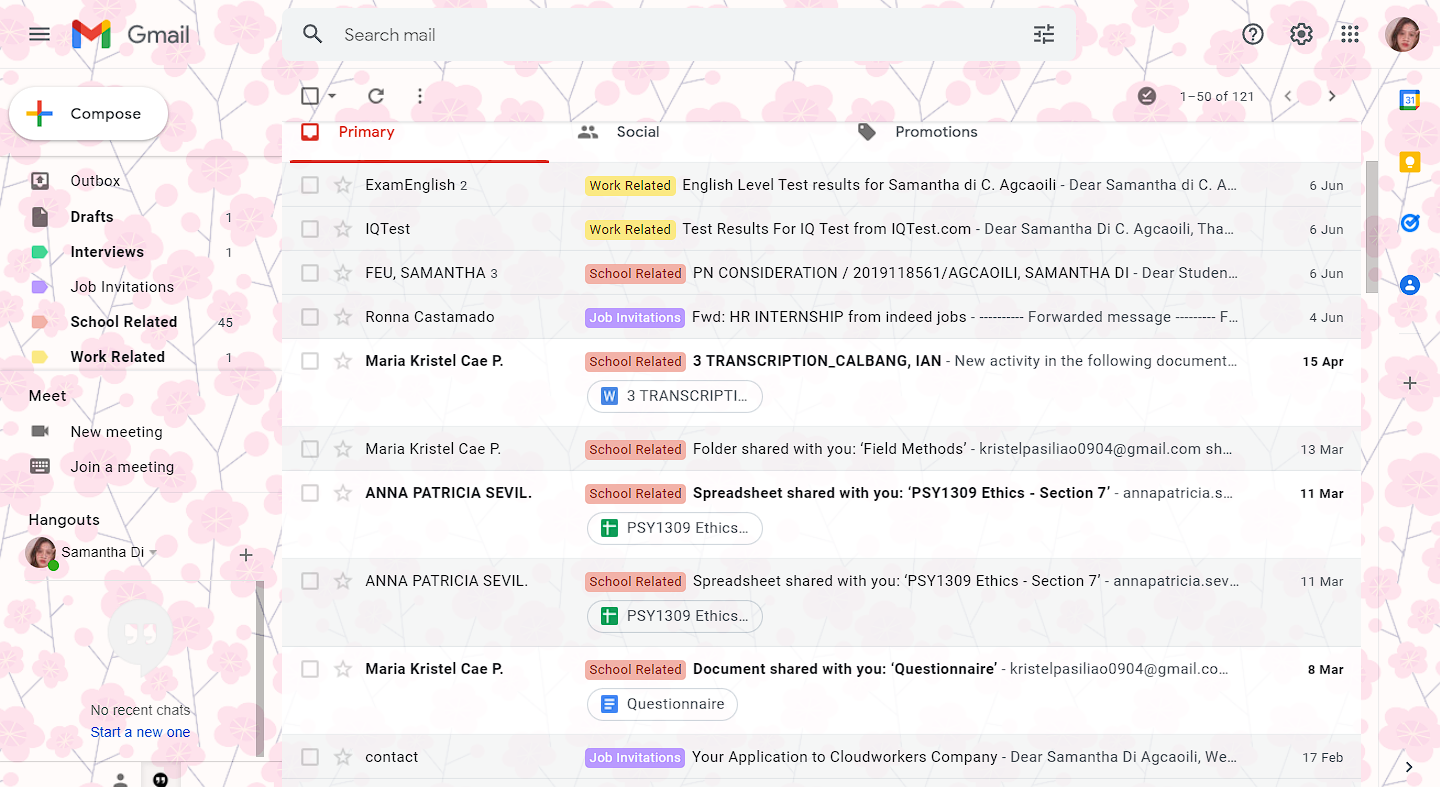Viewport: 1440px width, 787px height.
Task: Check the Cloudworkers application email
Action: (x=310, y=757)
